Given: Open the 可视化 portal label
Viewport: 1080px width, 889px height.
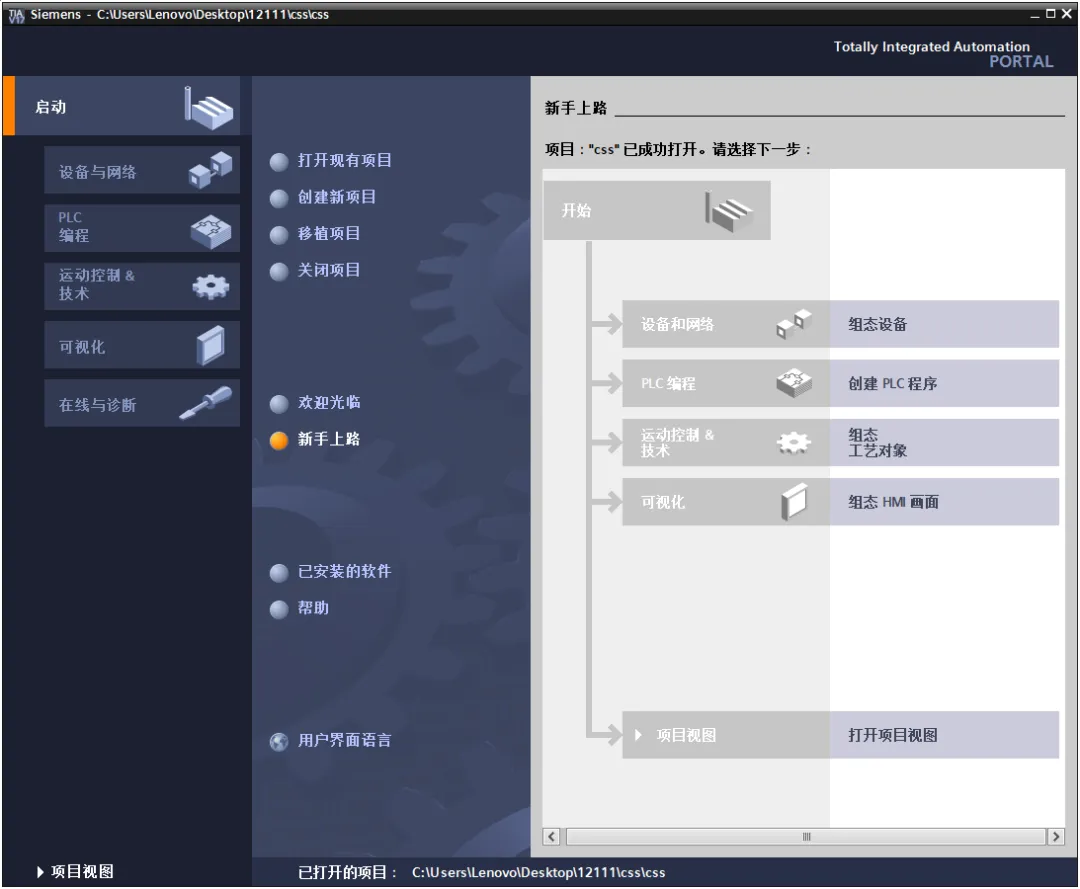Looking at the screenshot, I should pyautogui.click(x=82, y=347).
